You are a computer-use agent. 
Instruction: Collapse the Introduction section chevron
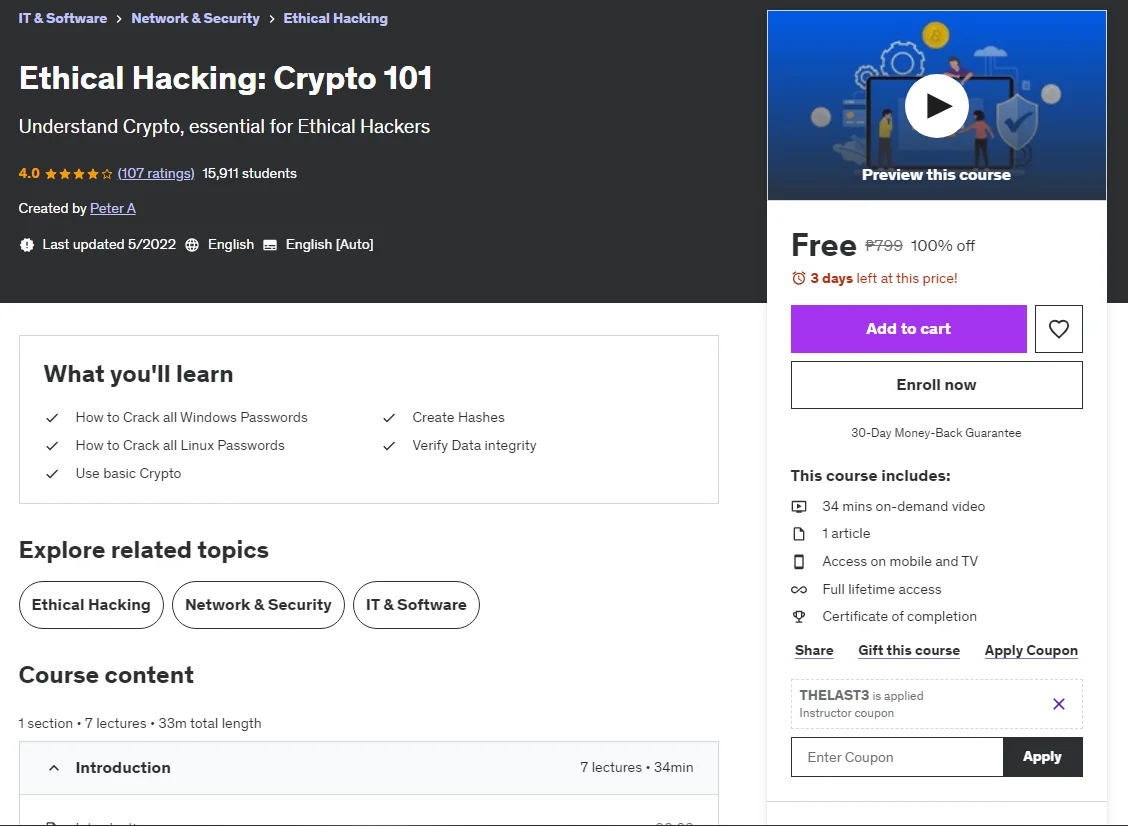click(x=54, y=768)
